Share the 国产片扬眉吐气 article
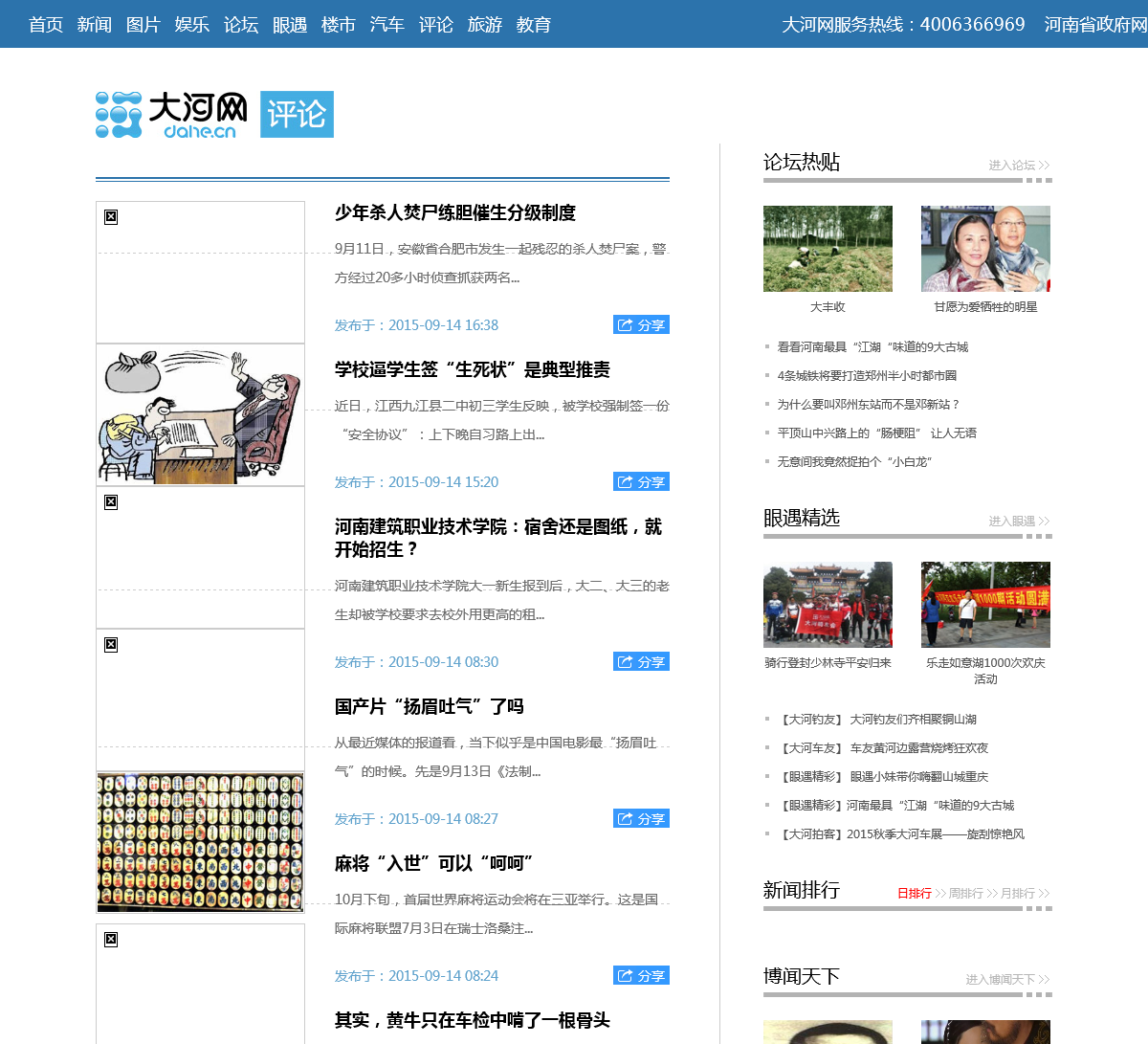This screenshot has height=1044, width=1148. point(641,819)
